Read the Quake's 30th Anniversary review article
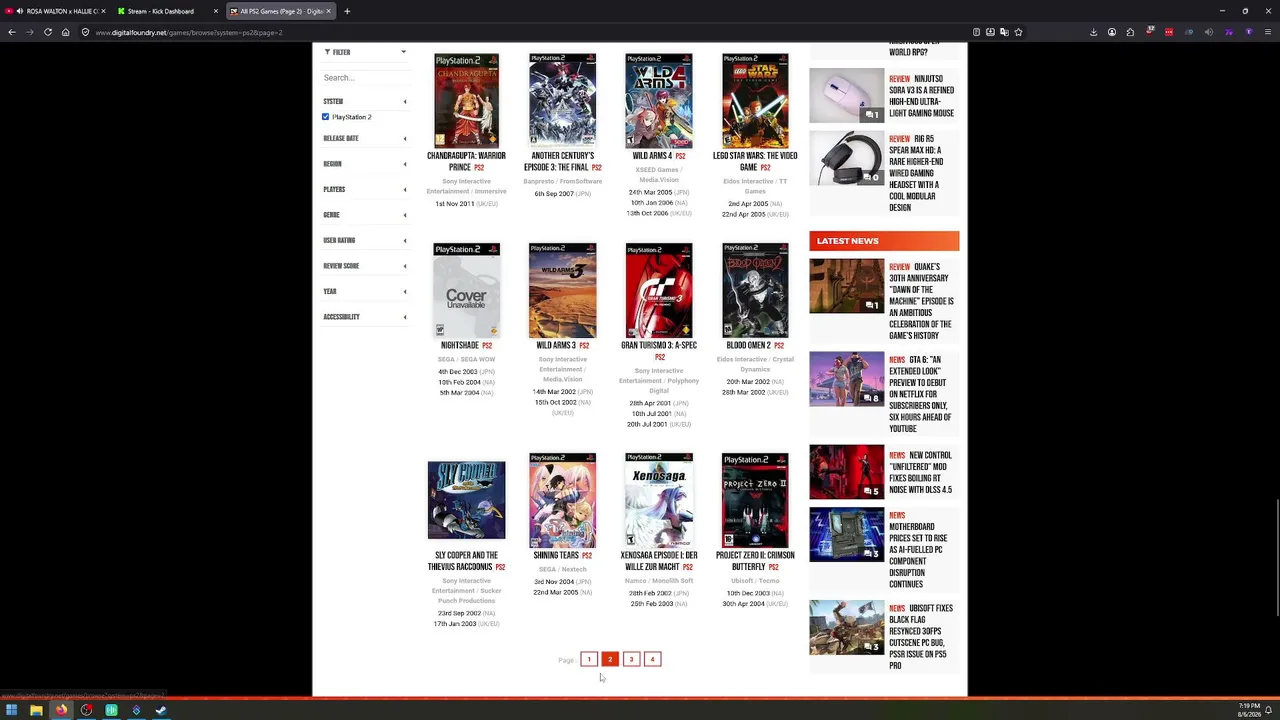 pos(921,301)
